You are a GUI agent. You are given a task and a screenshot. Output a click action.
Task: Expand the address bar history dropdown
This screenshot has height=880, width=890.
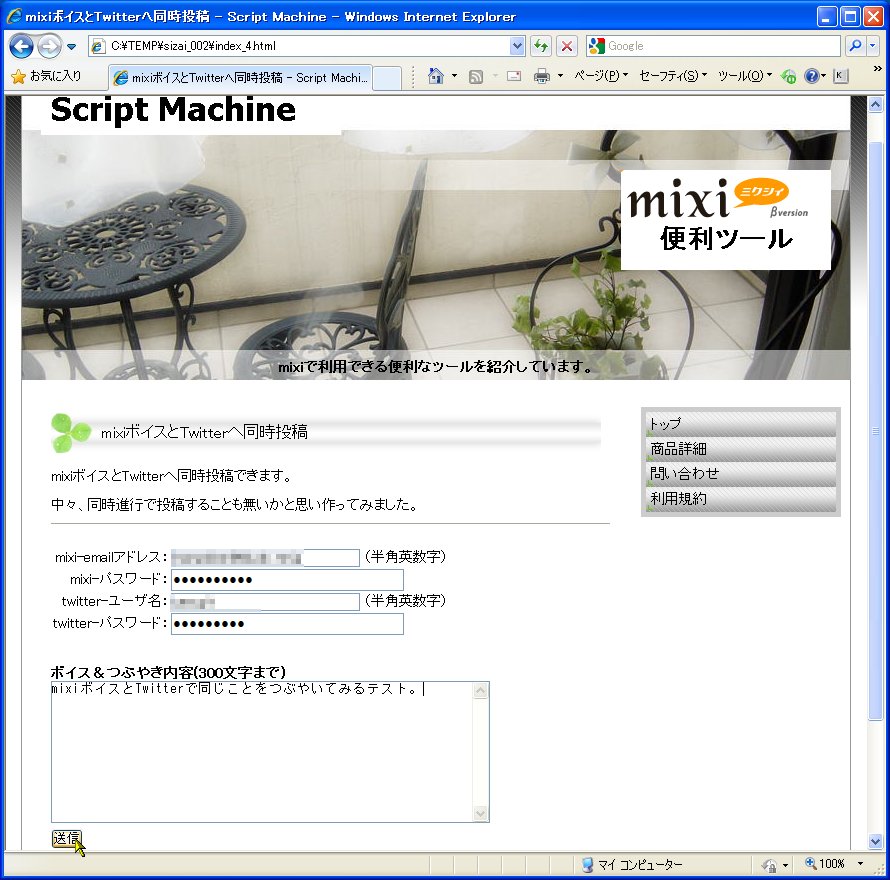coord(517,46)
